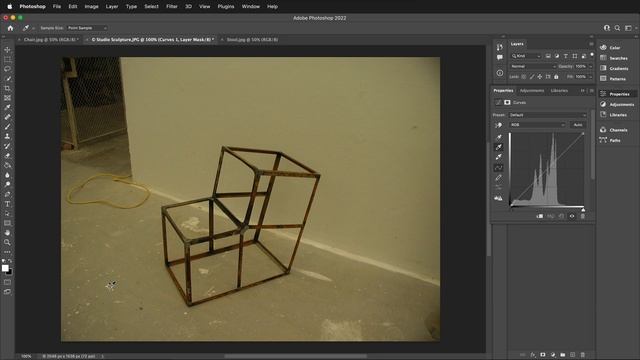Screen dimensions: 640x360
Task: Choose draw to modify curve pencil
Action: [x=498, y=178]
